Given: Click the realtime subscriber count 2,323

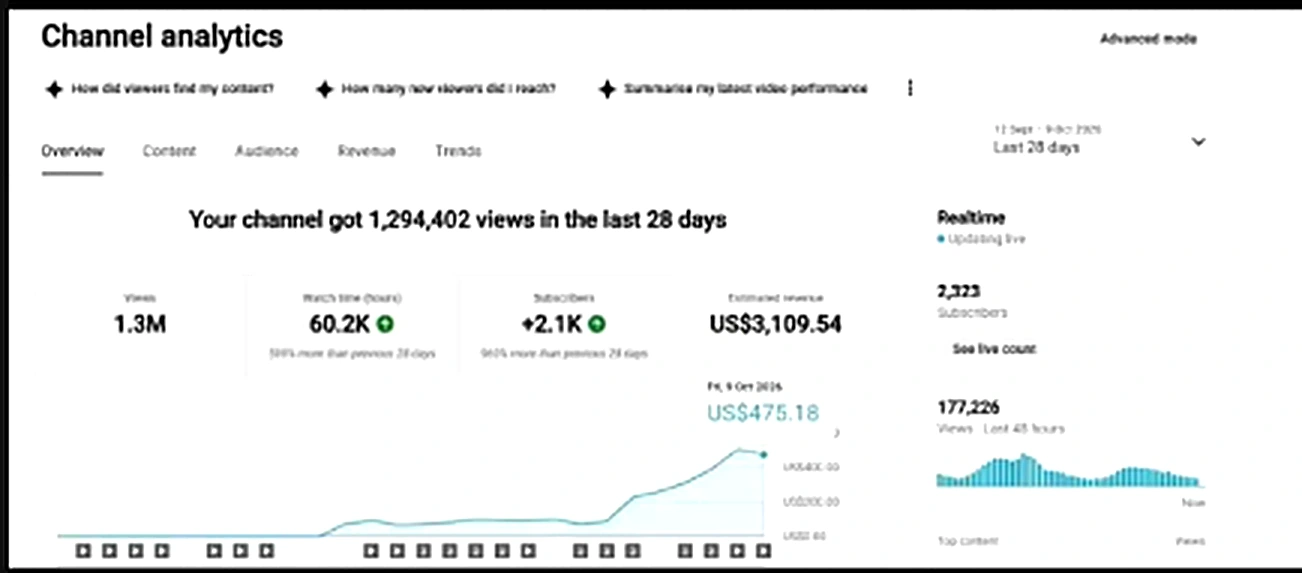Looking at the screenshot, I should pyautogui.click(x=958, y=292).
